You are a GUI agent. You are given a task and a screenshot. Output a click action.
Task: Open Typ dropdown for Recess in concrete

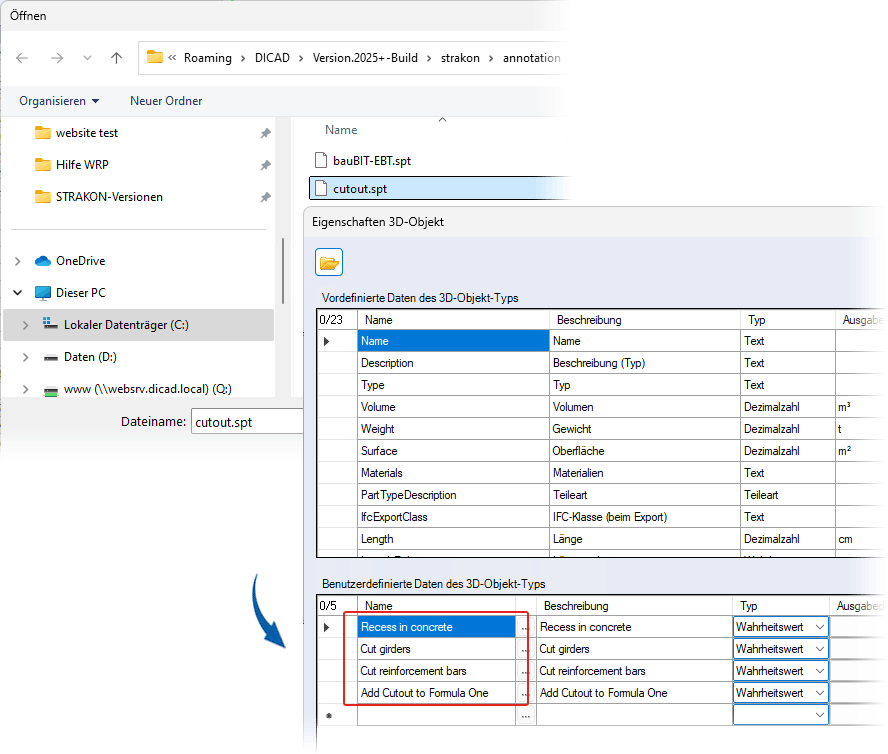[x=820, y=627]
